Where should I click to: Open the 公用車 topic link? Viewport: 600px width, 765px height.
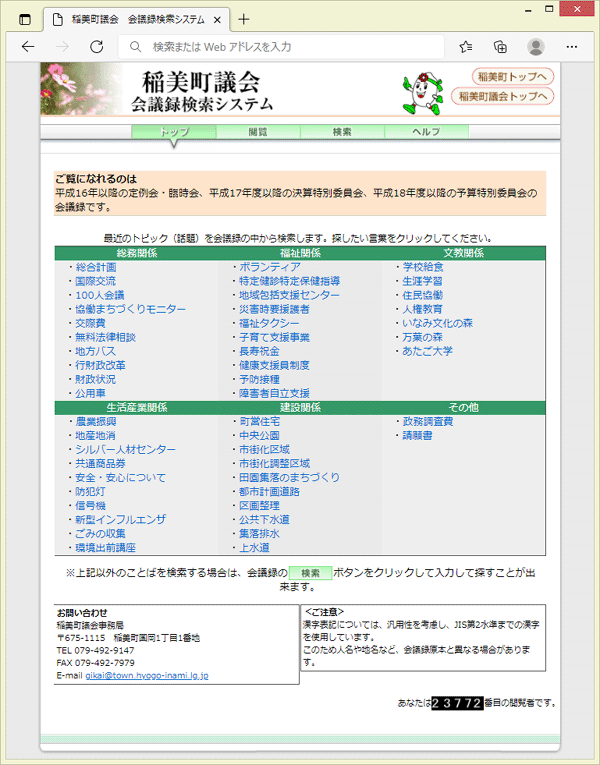[90, 393]
